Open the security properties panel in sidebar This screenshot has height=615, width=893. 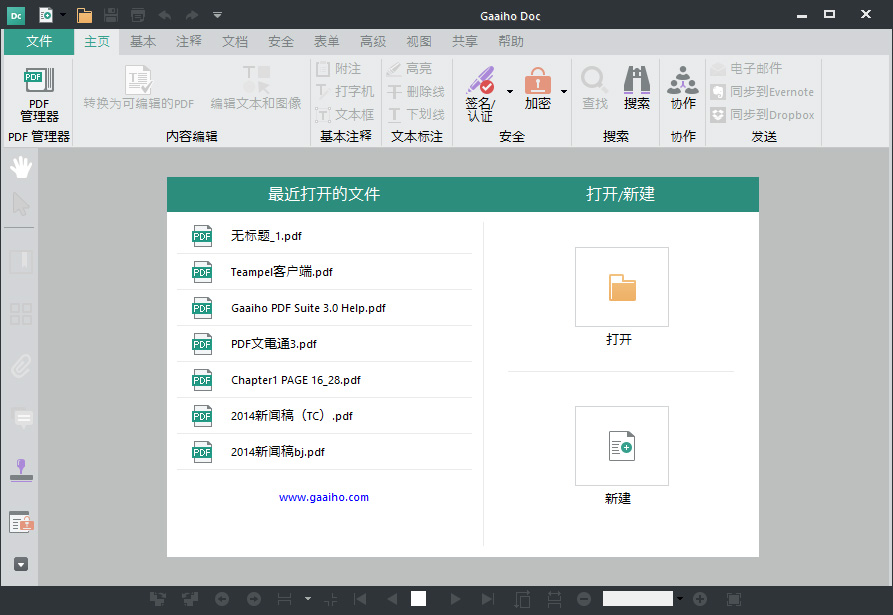pyautogui.click(x=22, y=522)
